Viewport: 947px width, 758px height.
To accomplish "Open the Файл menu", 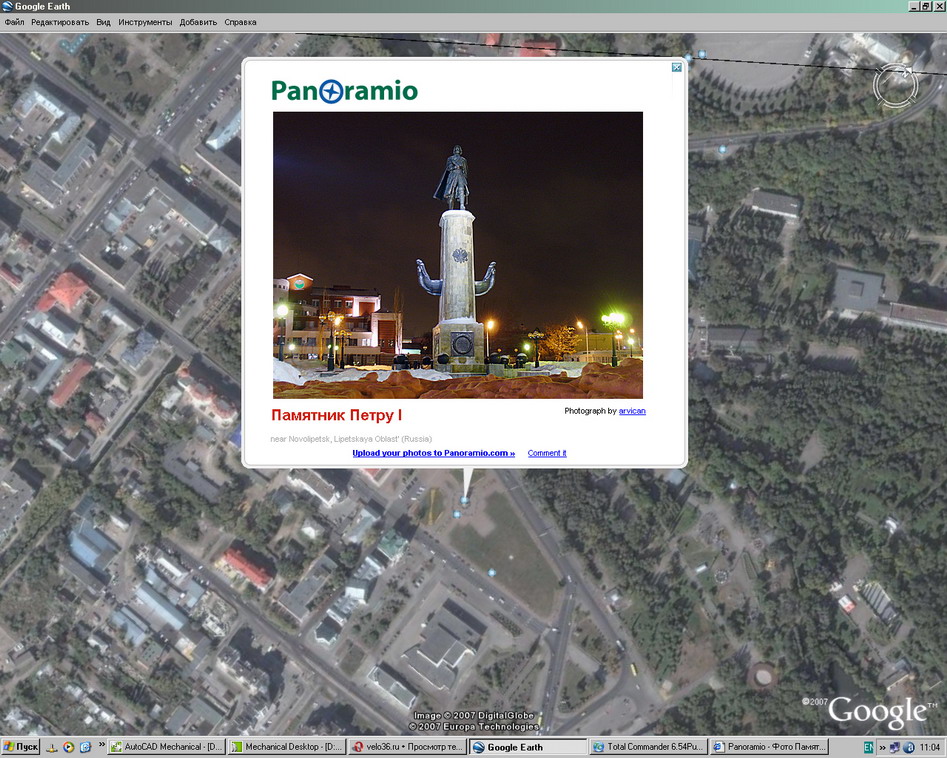I will coord(14,22).
